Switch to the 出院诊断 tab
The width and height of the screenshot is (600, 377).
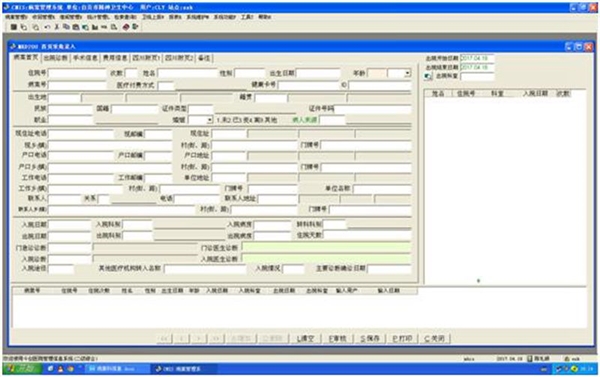(x=55, y=58)
